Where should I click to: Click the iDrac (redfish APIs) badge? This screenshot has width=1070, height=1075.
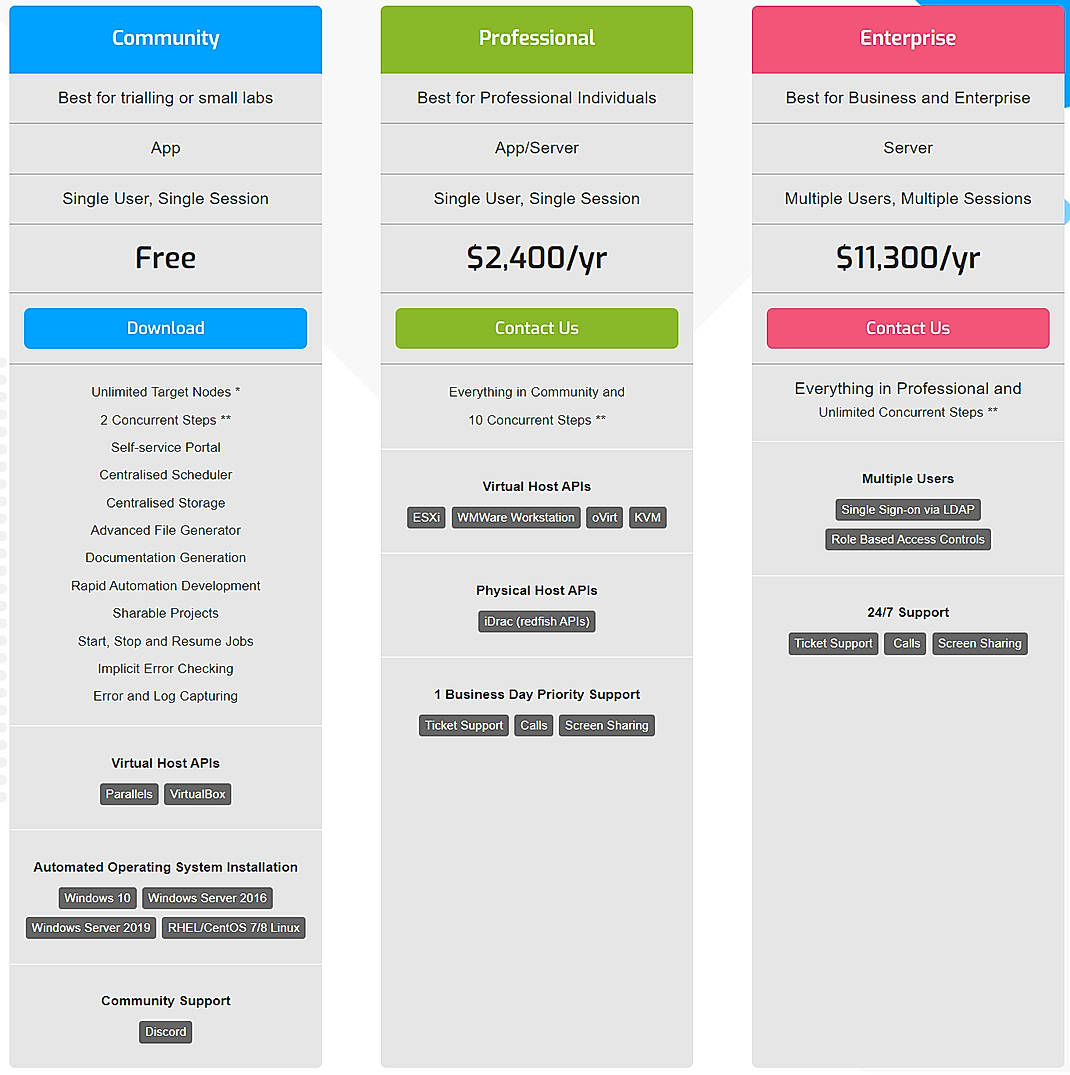pyautogui.click(x=536, y=621)
